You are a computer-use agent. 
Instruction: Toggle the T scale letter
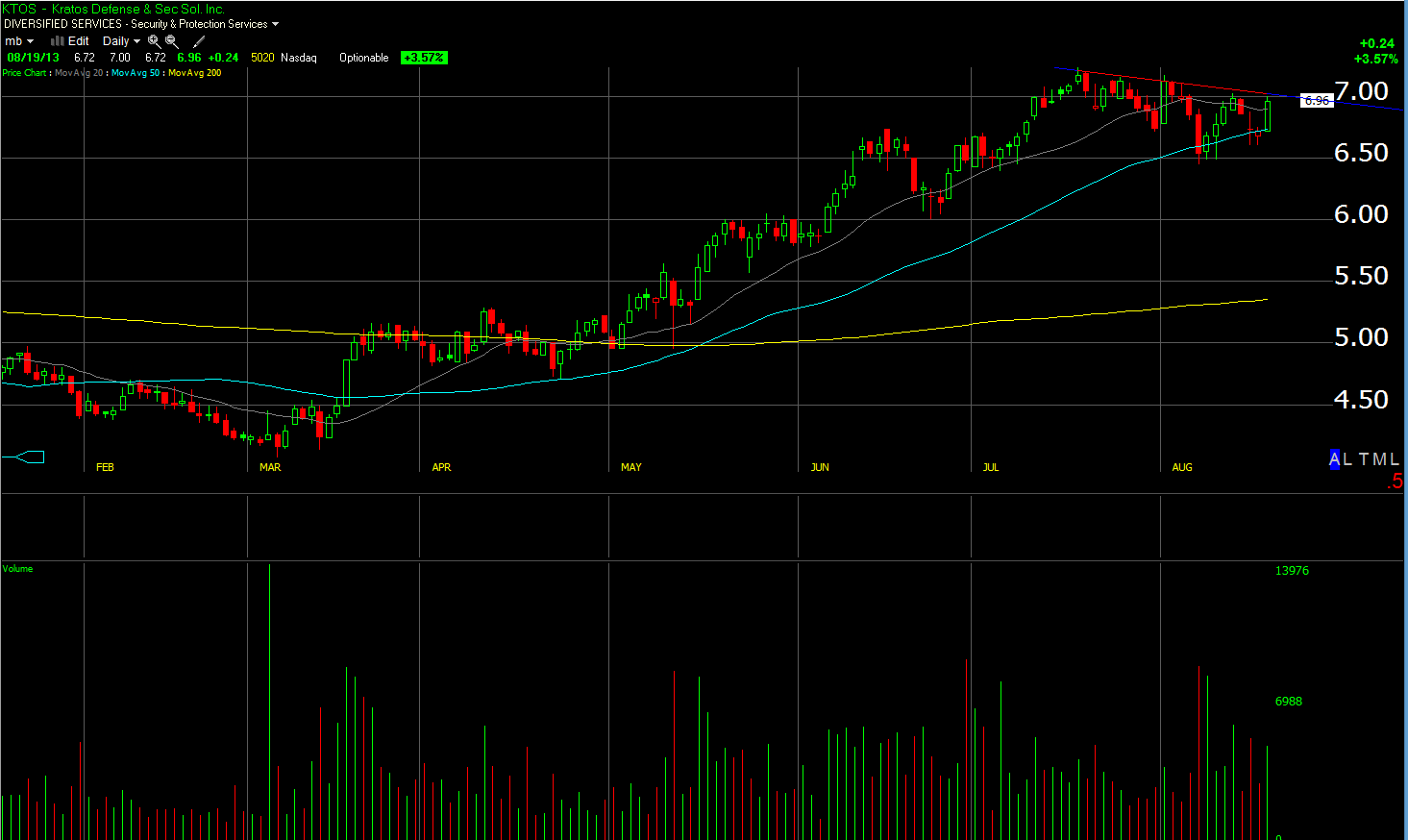[1363, 459]
